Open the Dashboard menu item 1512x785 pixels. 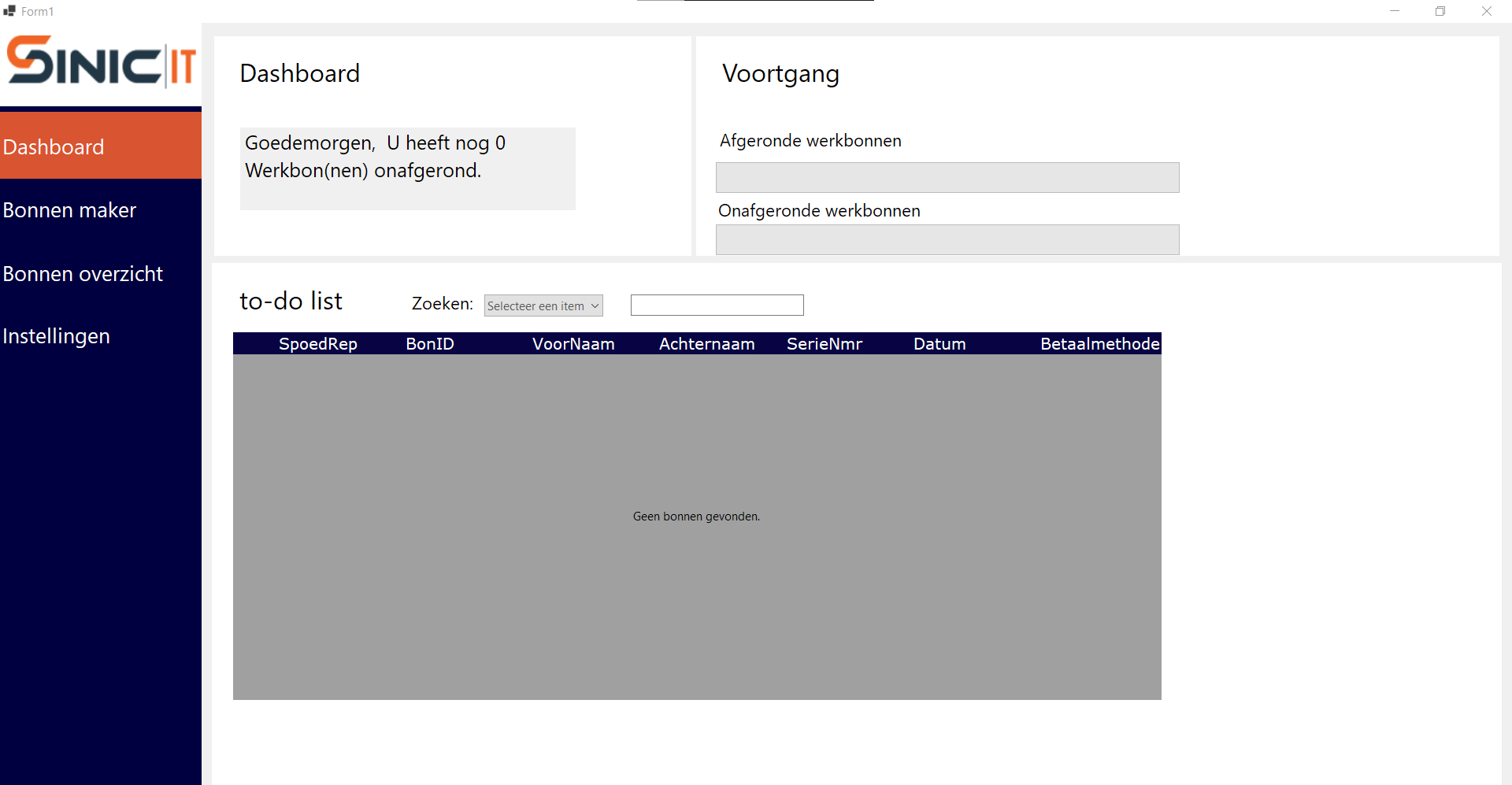tap(101, 146)
